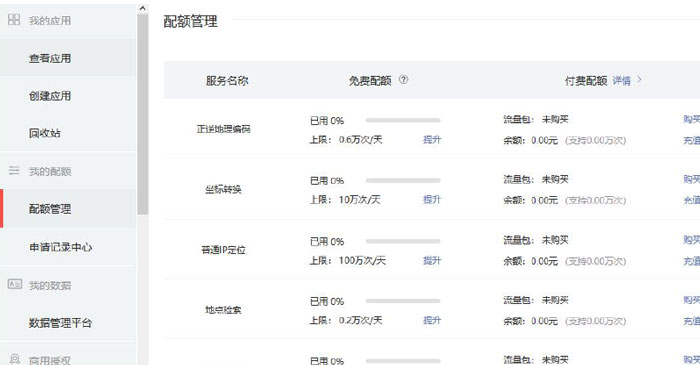Click the 商用授权 icon in sidebar
Viewport: 700px width, 365px height.
coord(14,359)
